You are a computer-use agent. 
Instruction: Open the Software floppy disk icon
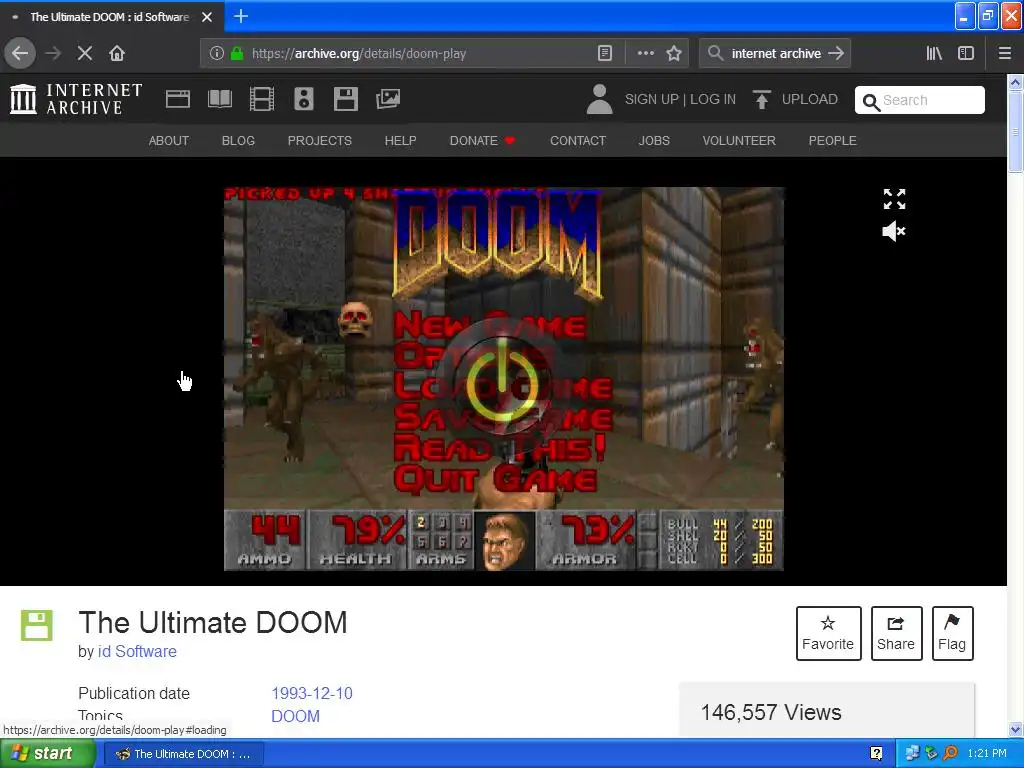pyautogui.click(x=345, y=99)
